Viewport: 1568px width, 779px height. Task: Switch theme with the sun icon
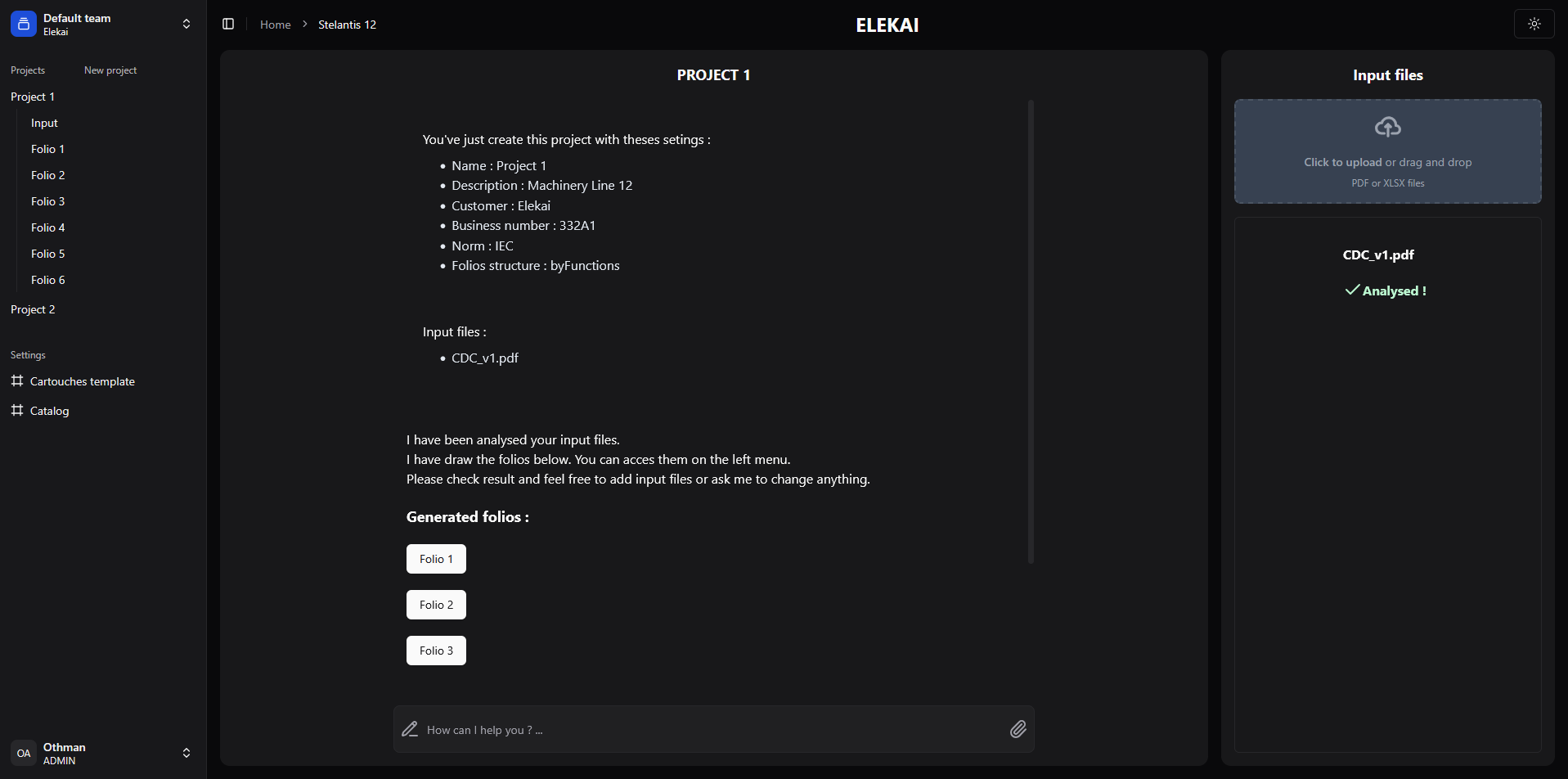(x=1534, y=25)
